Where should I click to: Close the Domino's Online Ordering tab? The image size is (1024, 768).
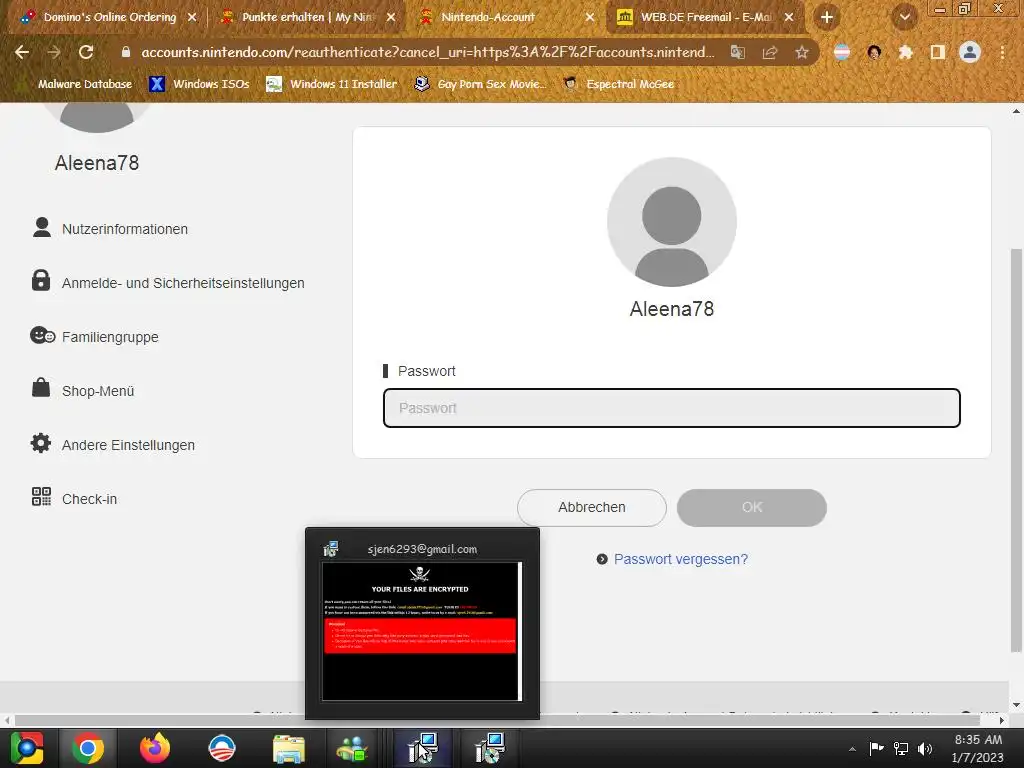(x=192, y=18)
